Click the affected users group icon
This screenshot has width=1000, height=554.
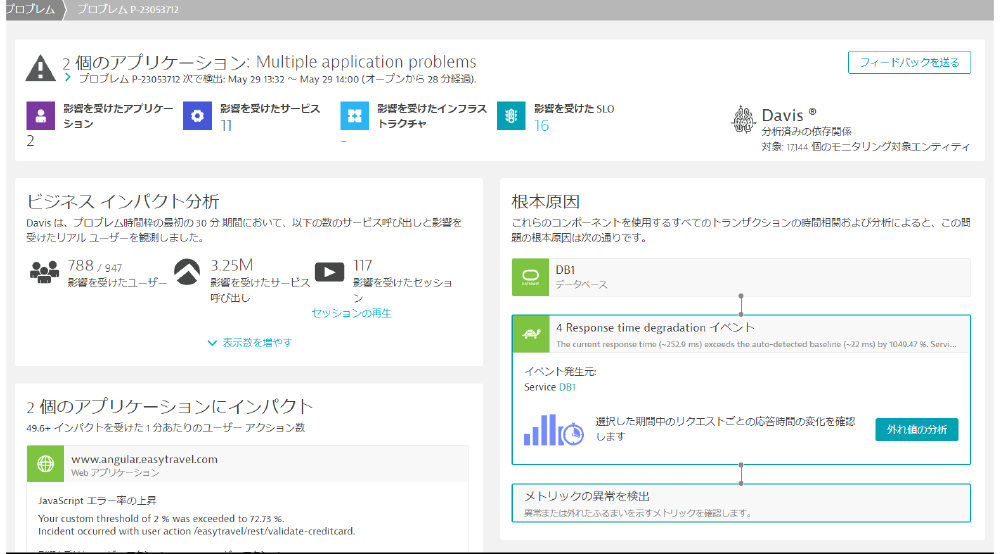pos(44,272)
